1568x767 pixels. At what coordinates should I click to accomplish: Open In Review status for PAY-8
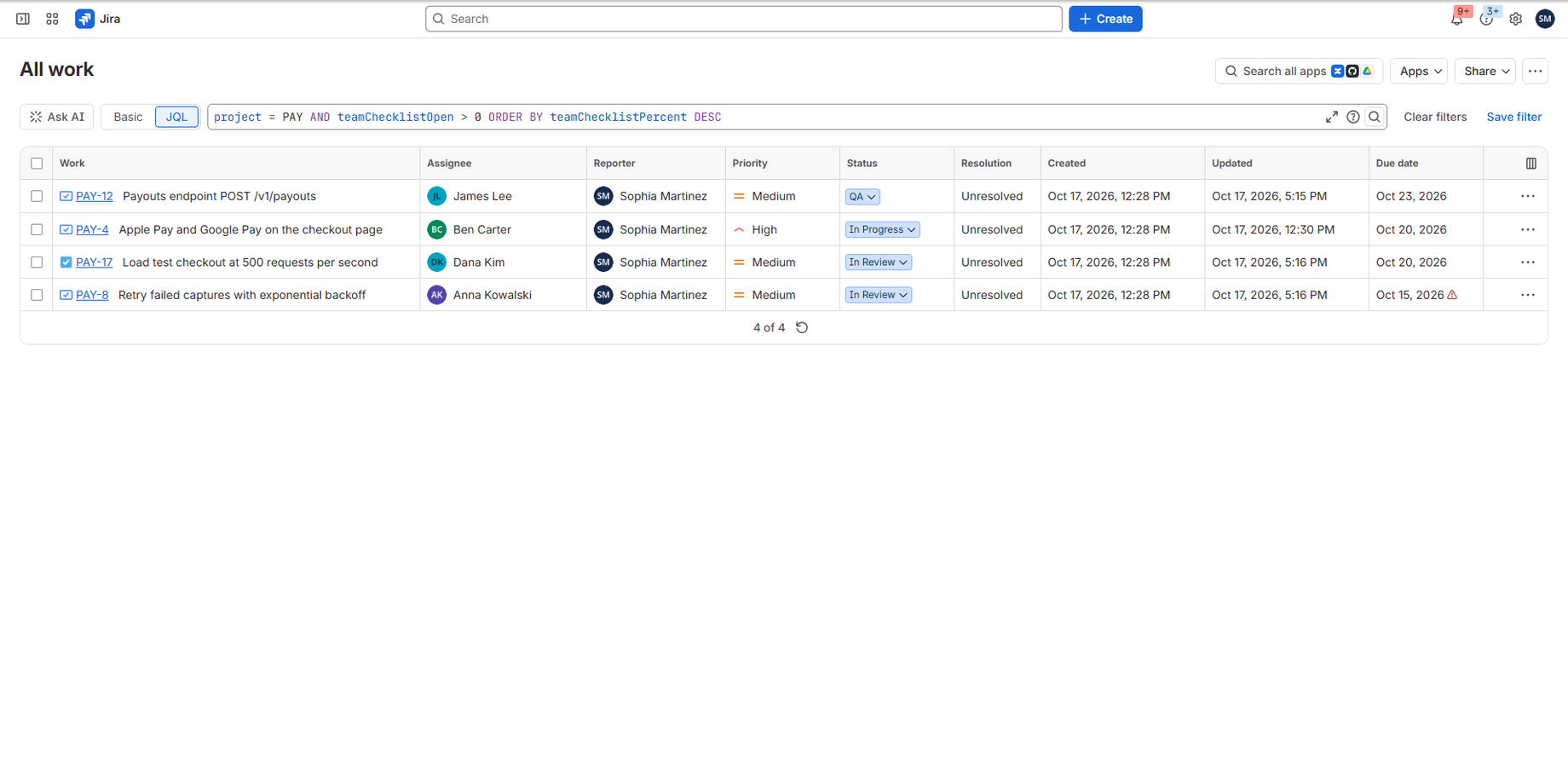(x=878, y=295)
